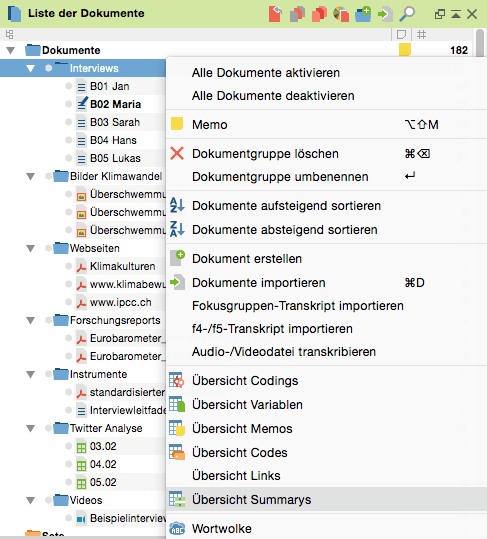Viewport: 487px width, 539px height.
Task: Collapse the Dokumente root folder
Action: [x=11, y=51]
